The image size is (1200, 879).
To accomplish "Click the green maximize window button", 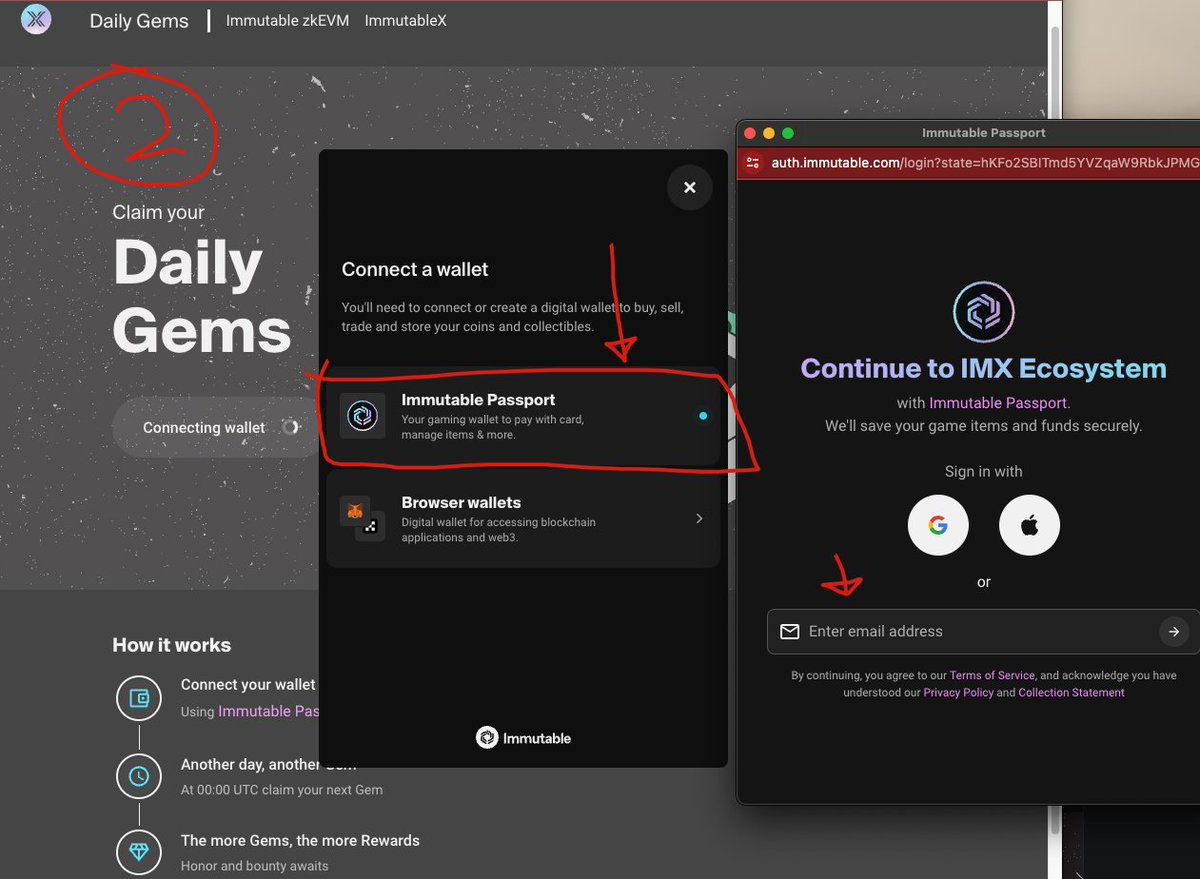I will 788,133.
